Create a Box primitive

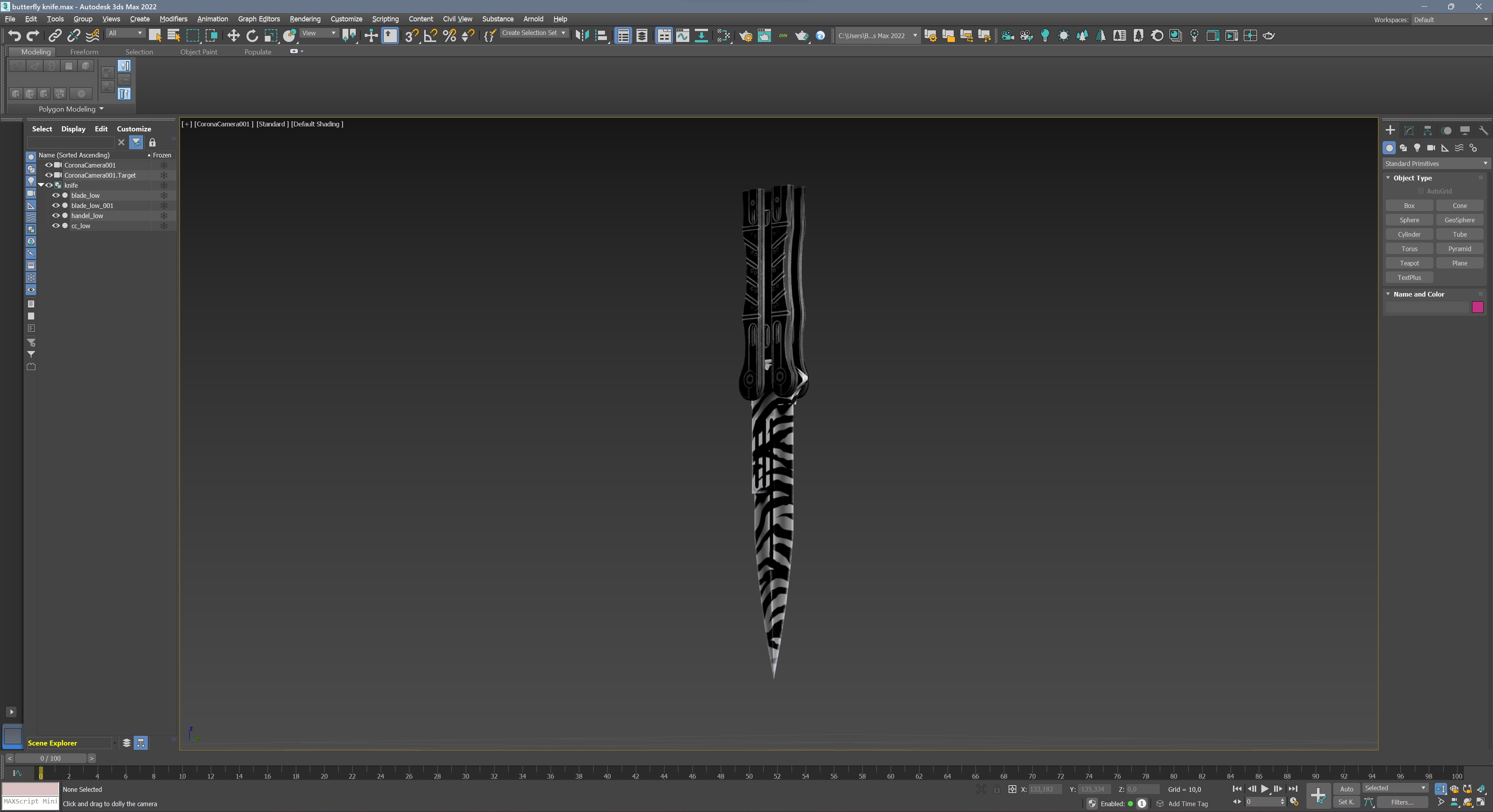(x=1409, y=206)
